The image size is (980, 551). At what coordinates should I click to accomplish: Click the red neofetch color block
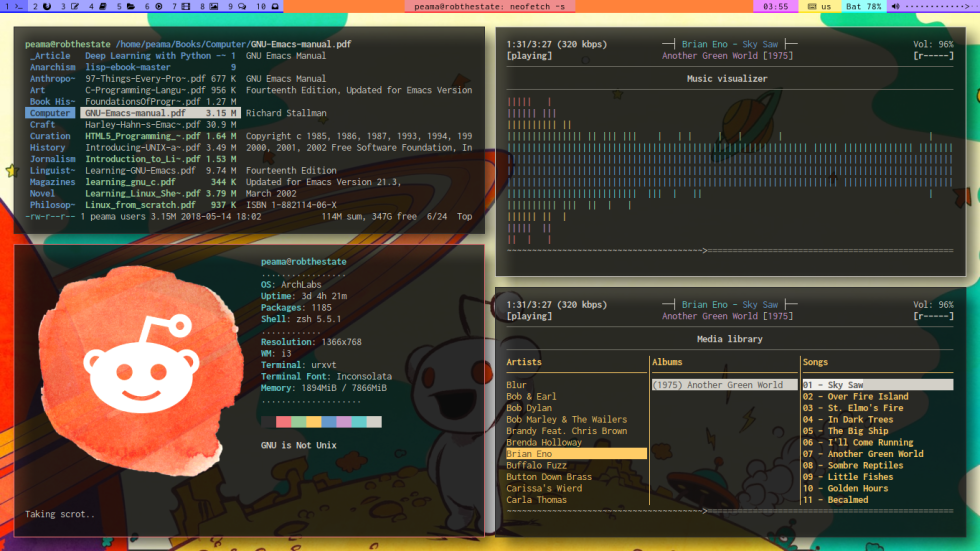(x=283, y=422)
